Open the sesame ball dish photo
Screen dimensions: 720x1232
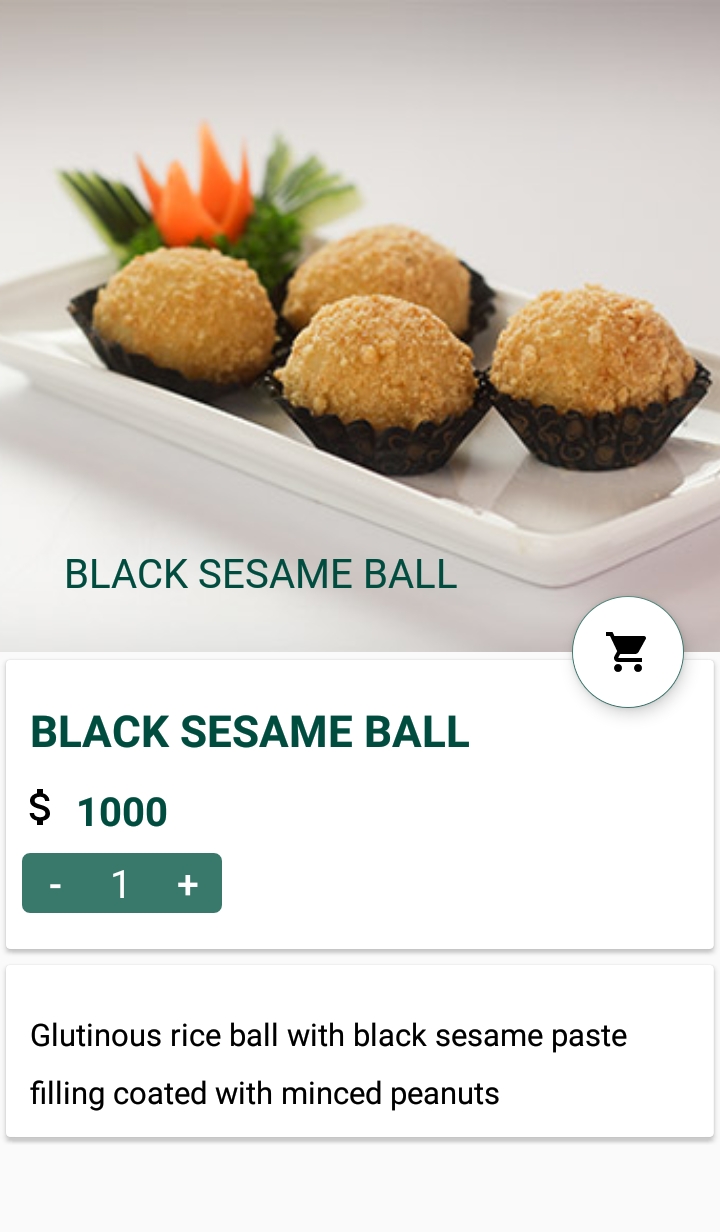tap(360, 326)
